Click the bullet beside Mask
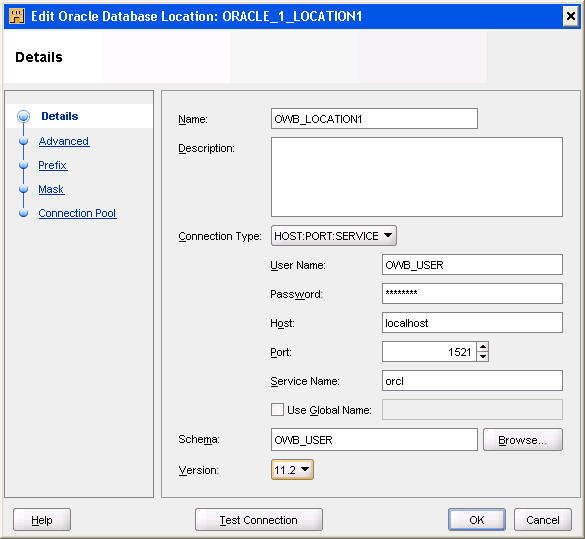This screenshot has width=585, height=539. click(24, 189)
